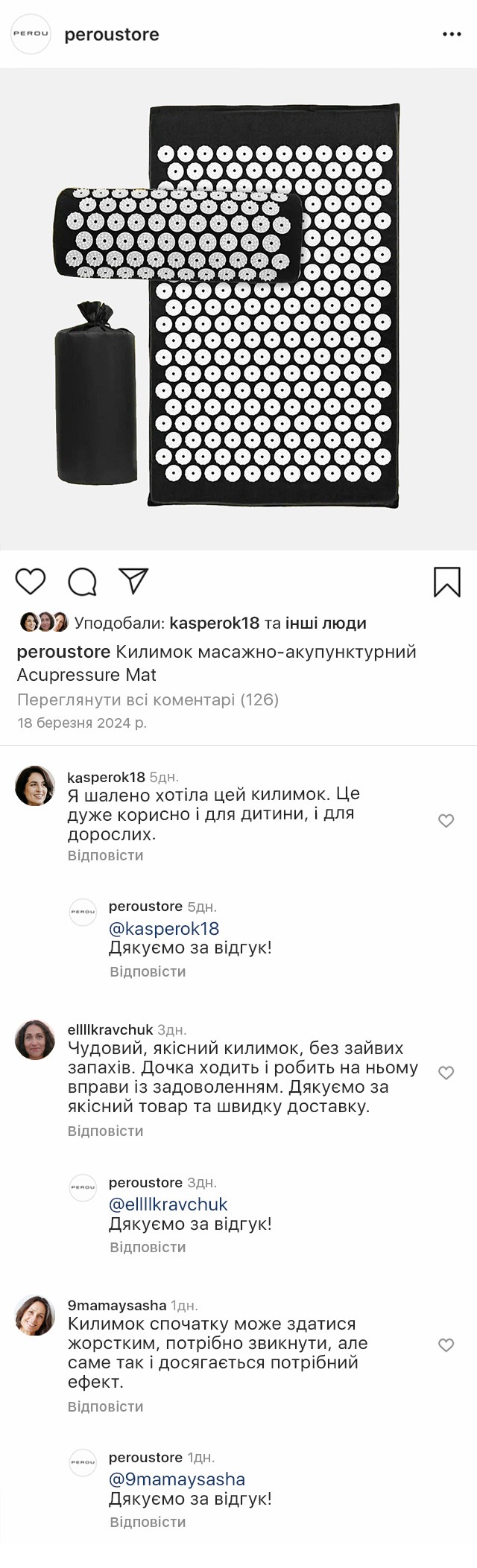Open the @ellllkravchuk mention link
This screenshot has height=1568, width=477.
coord(168,1204)
